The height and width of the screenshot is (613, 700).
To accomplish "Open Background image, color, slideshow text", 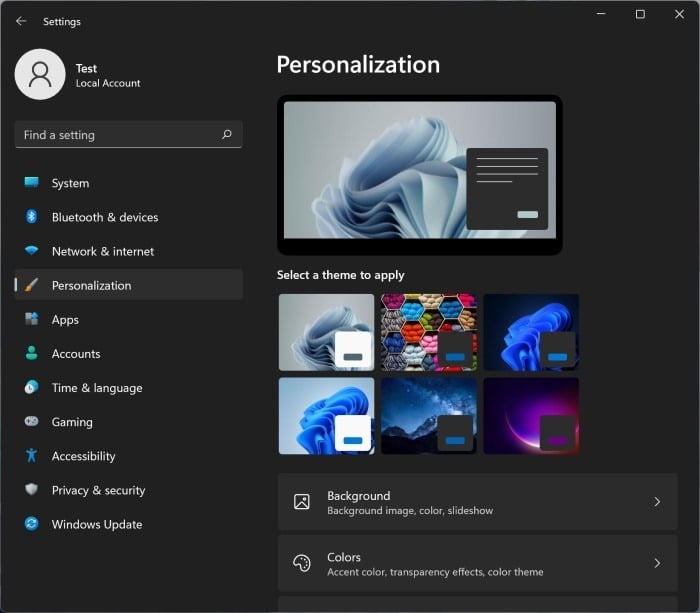I will click(x=410, y=511).
